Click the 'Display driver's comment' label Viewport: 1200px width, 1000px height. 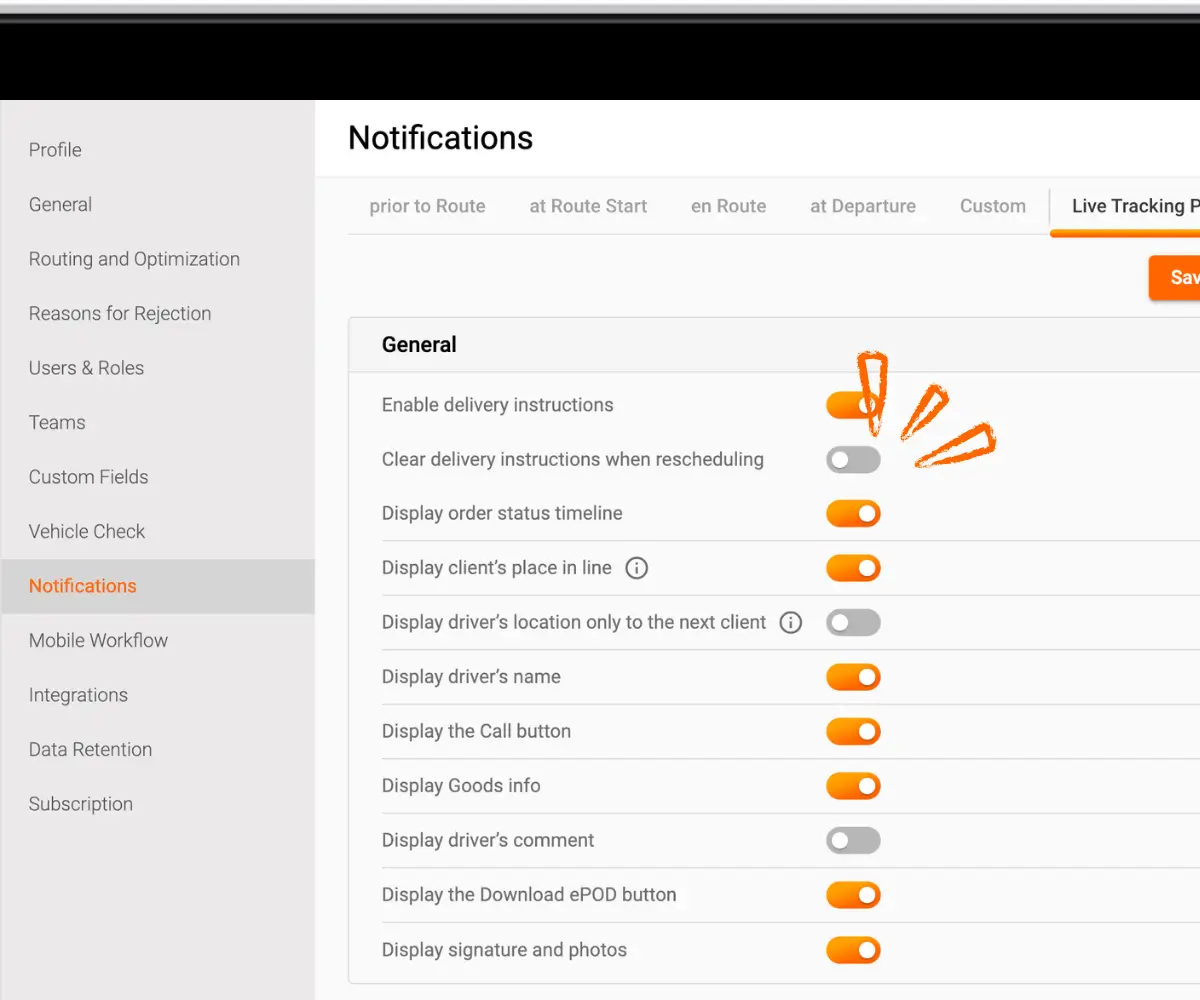[x=488, y=840]
